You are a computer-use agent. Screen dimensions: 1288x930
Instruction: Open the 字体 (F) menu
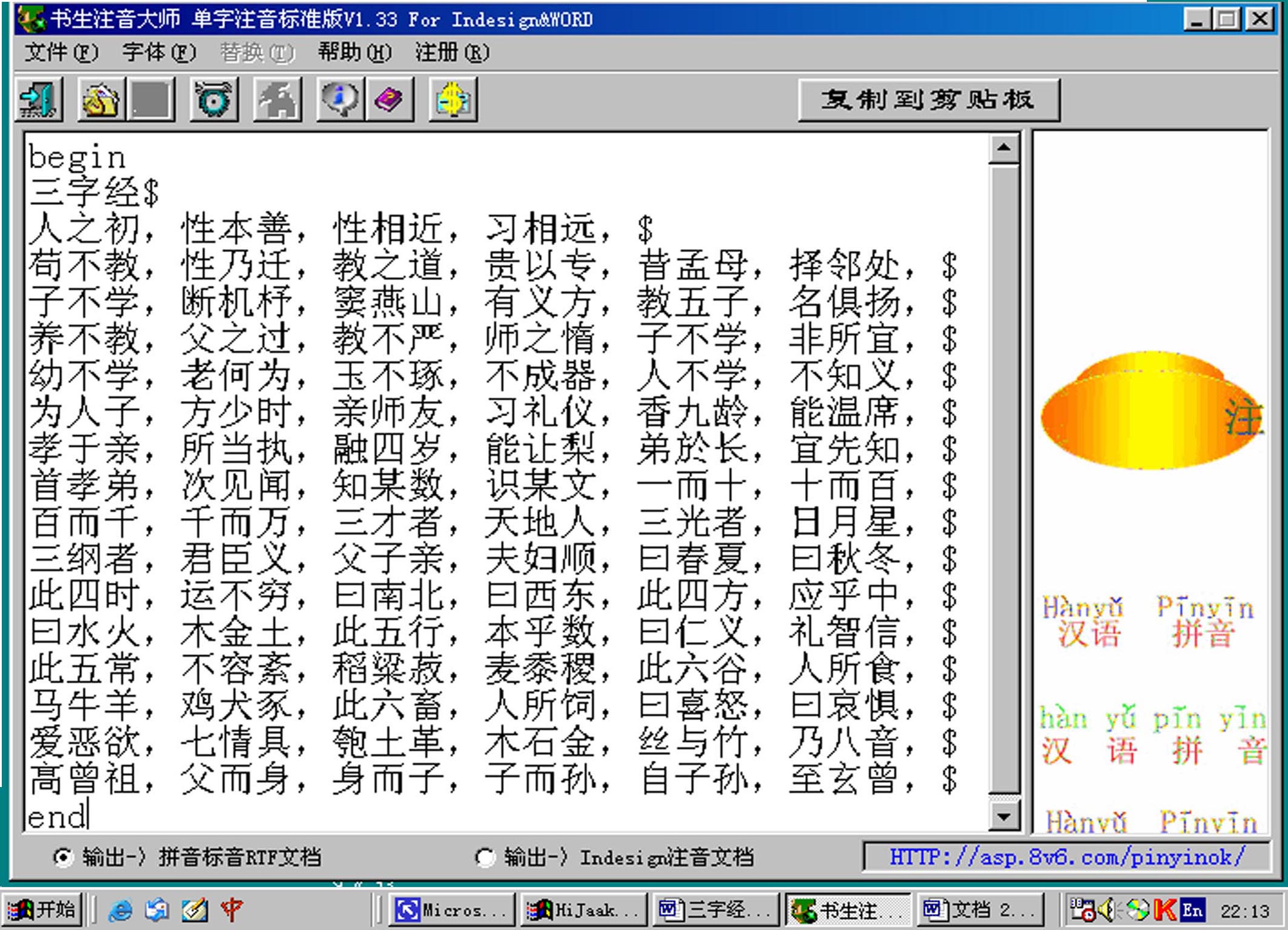pyautogui.click(x=159, y=53)
